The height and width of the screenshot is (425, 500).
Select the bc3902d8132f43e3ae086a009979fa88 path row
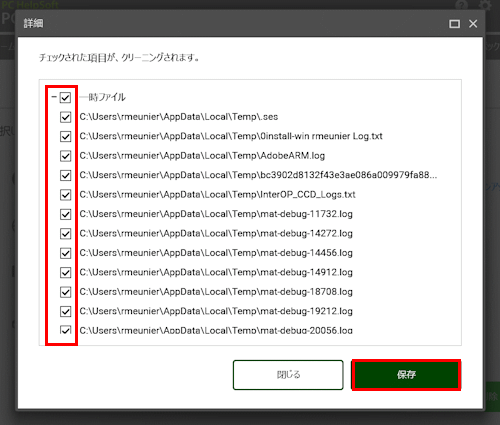pyautogui.click(x=258, y=175)
